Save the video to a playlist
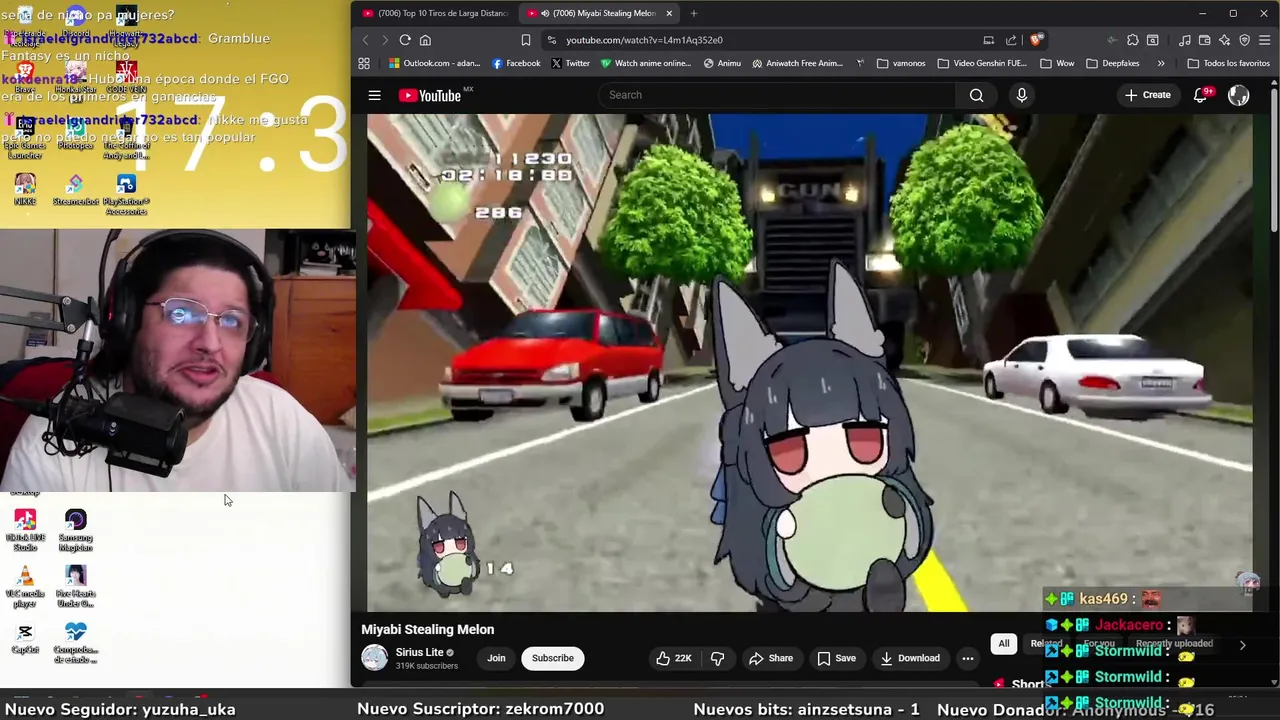Viewport: 1280px width, 720px height. pos(836,658)
